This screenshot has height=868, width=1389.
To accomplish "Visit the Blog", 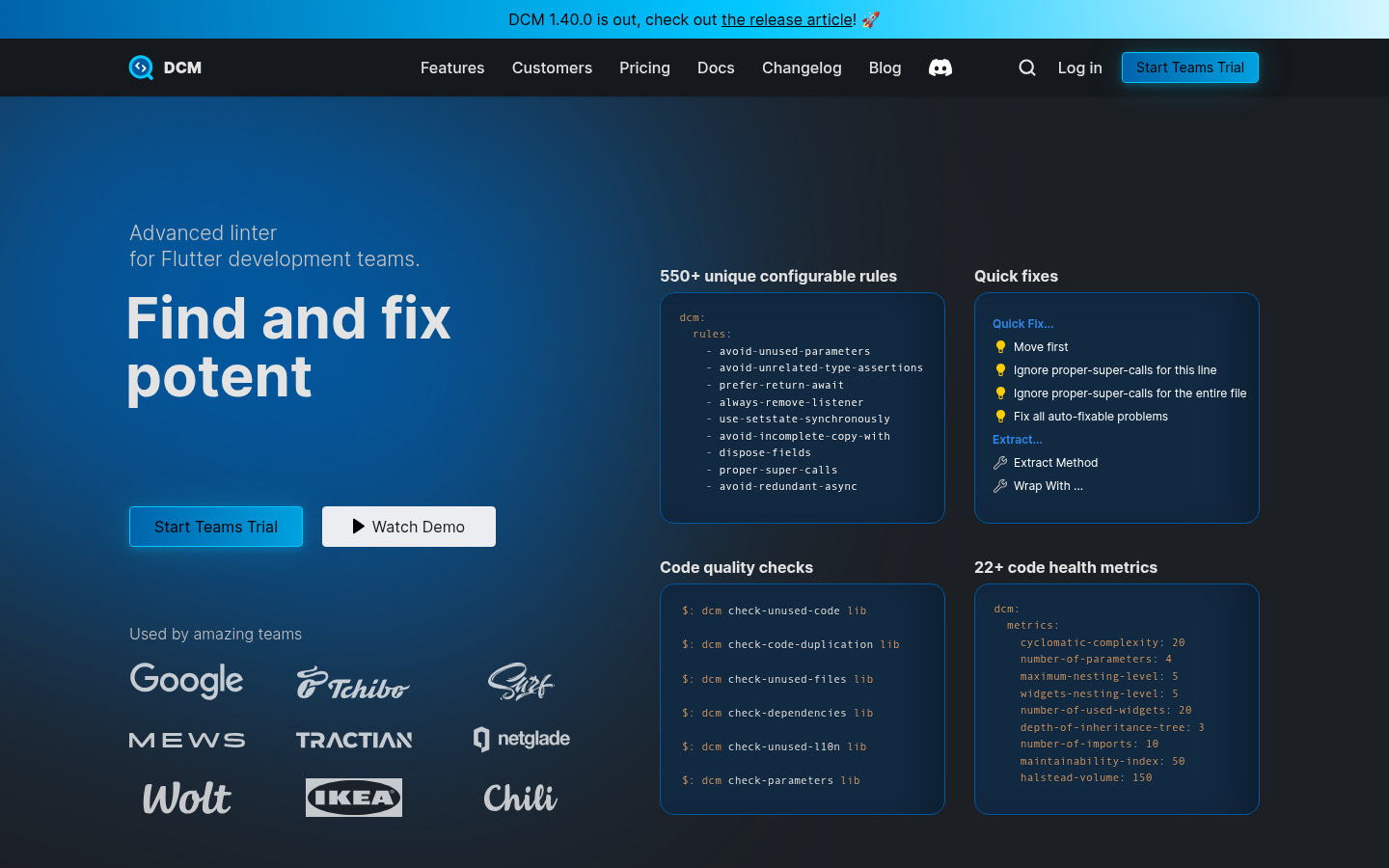I will (885, 68).
